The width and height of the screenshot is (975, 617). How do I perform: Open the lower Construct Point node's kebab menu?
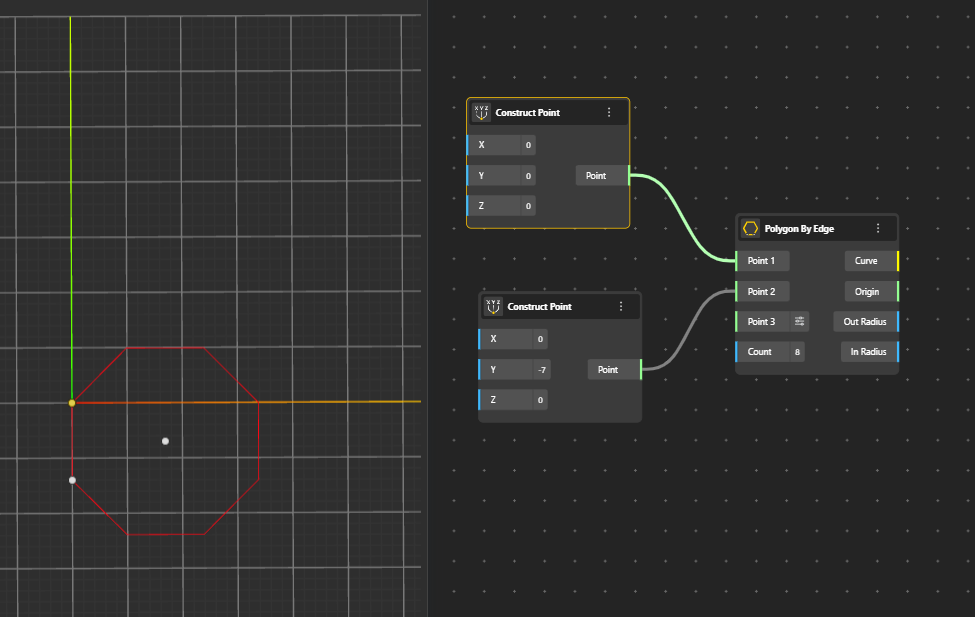click(x=621, y=307)
